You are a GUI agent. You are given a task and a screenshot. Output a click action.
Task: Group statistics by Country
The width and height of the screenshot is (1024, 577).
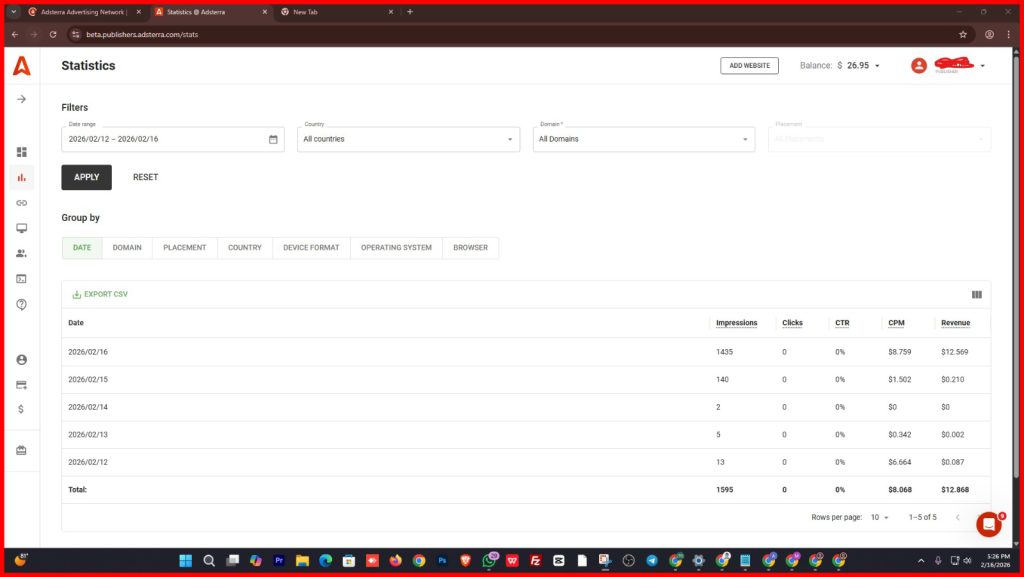click(x=244, y=248)
